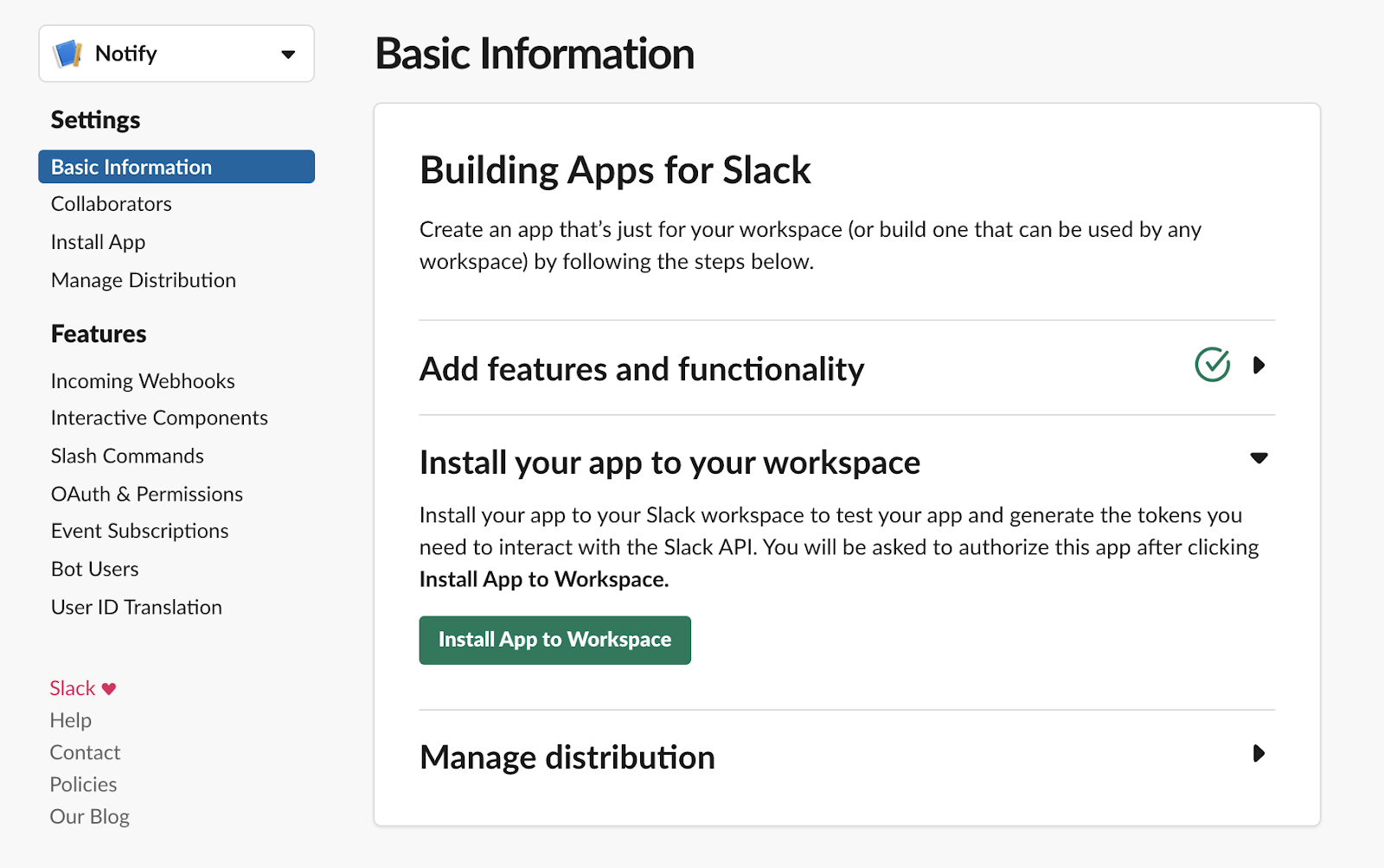The image size is (1384, 868).
Task: Click the Notify app icon
Action: 67,54
